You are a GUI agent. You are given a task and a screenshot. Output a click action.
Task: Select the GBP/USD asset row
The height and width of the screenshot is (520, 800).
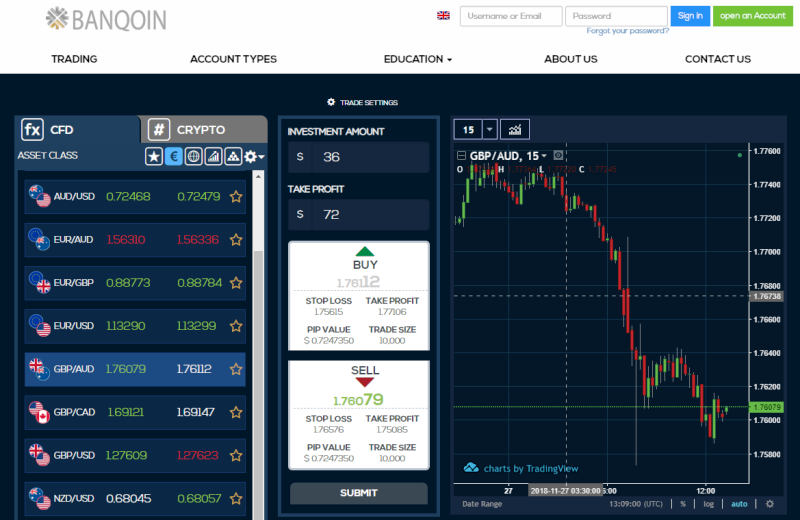135,455
